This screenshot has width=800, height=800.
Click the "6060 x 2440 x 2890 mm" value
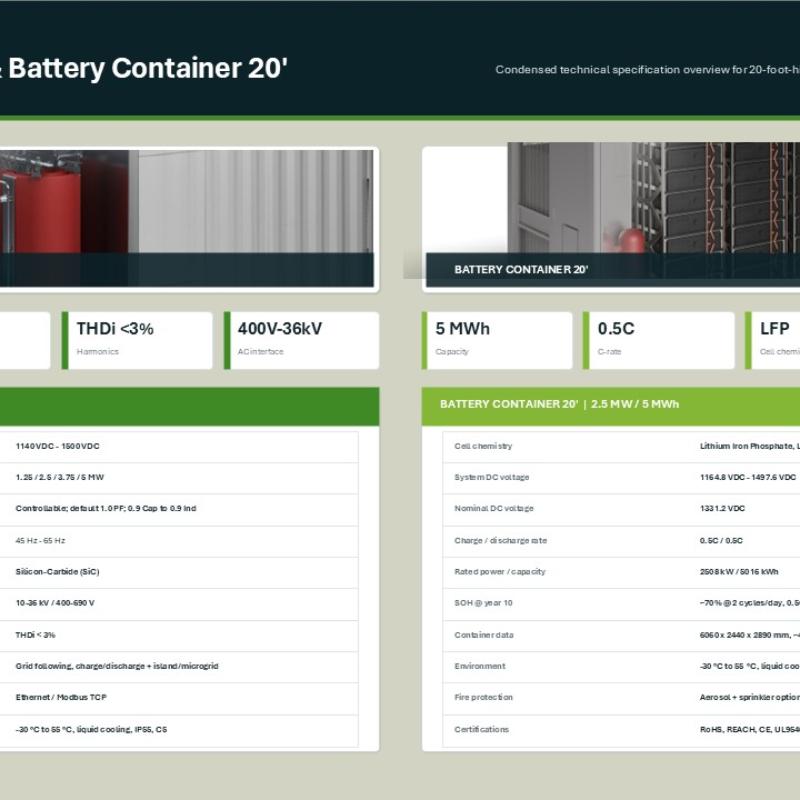pos(749,635)
